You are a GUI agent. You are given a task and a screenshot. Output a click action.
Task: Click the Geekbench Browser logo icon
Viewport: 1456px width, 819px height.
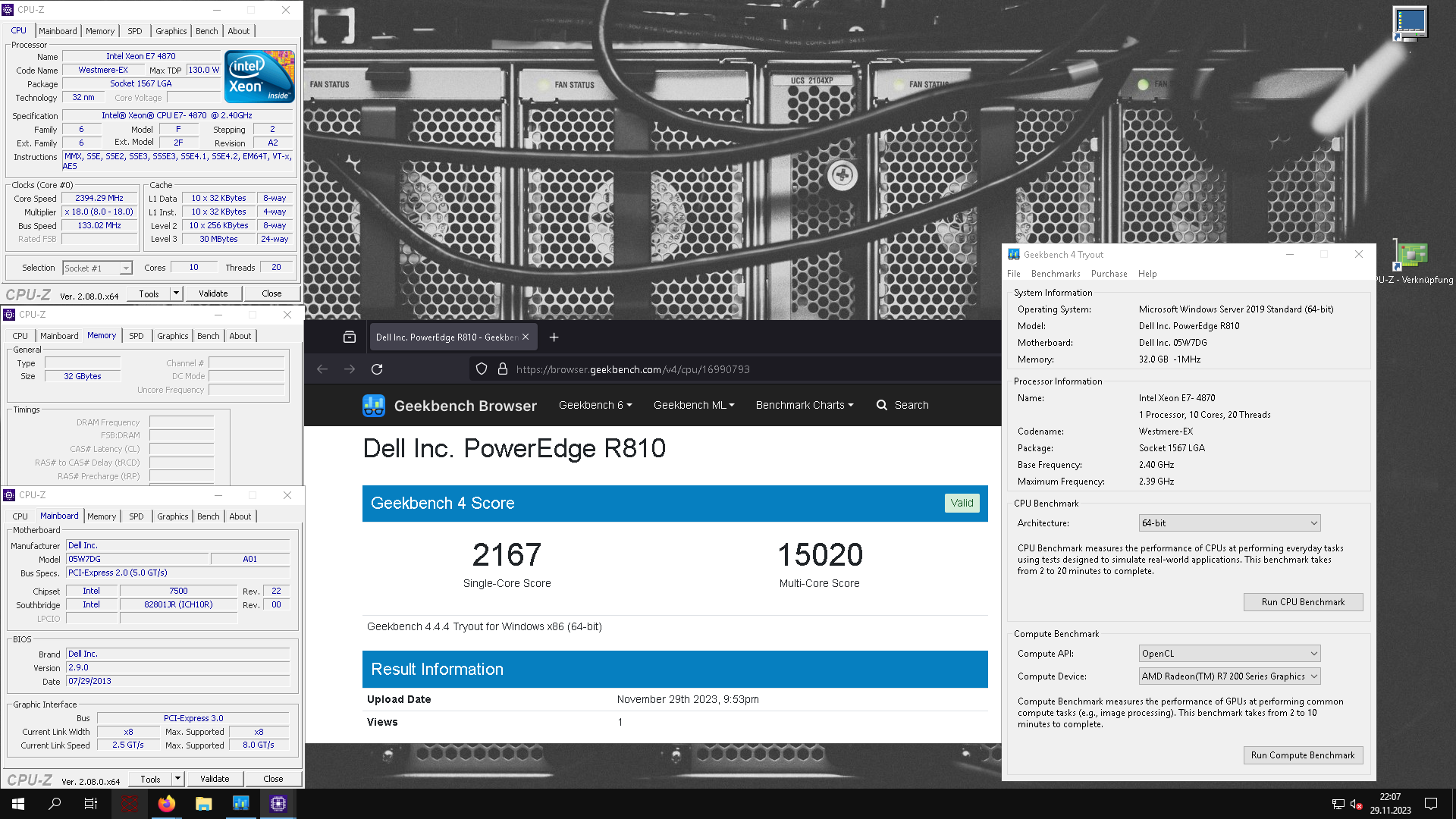click(x=374, y=406)
